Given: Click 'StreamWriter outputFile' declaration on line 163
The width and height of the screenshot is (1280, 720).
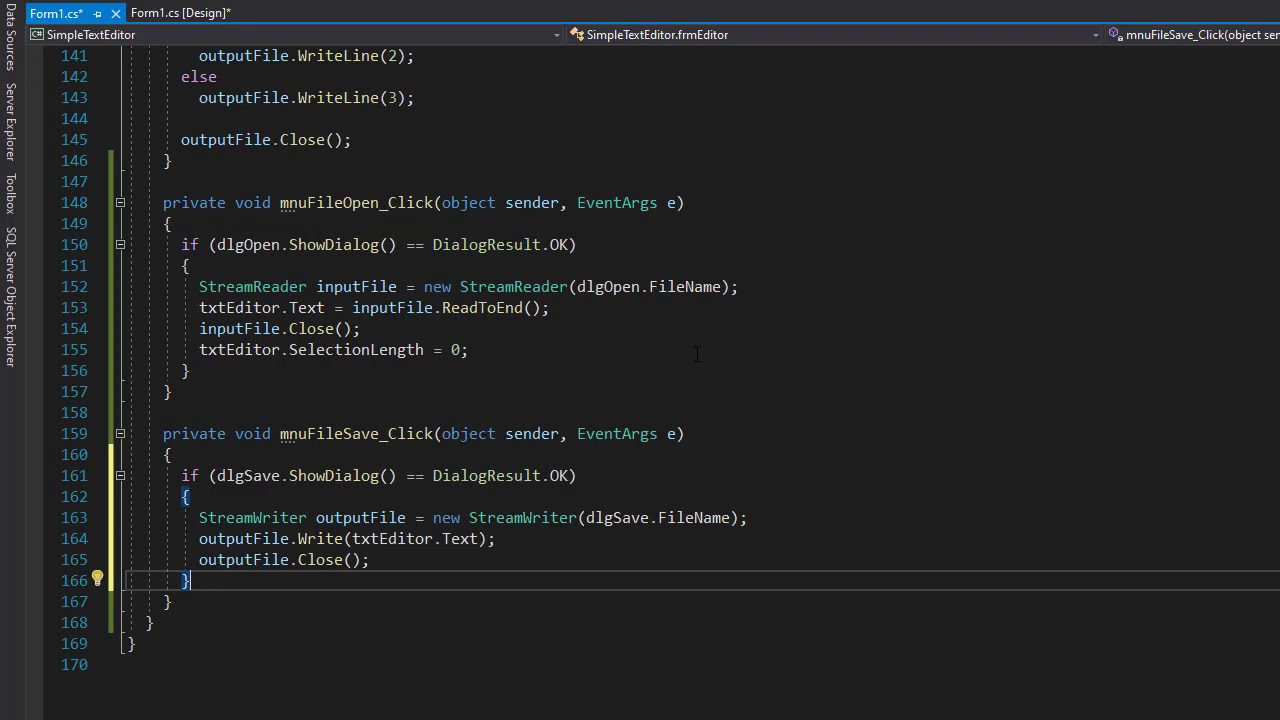Looking at the screenshot, I should (302, 518).
